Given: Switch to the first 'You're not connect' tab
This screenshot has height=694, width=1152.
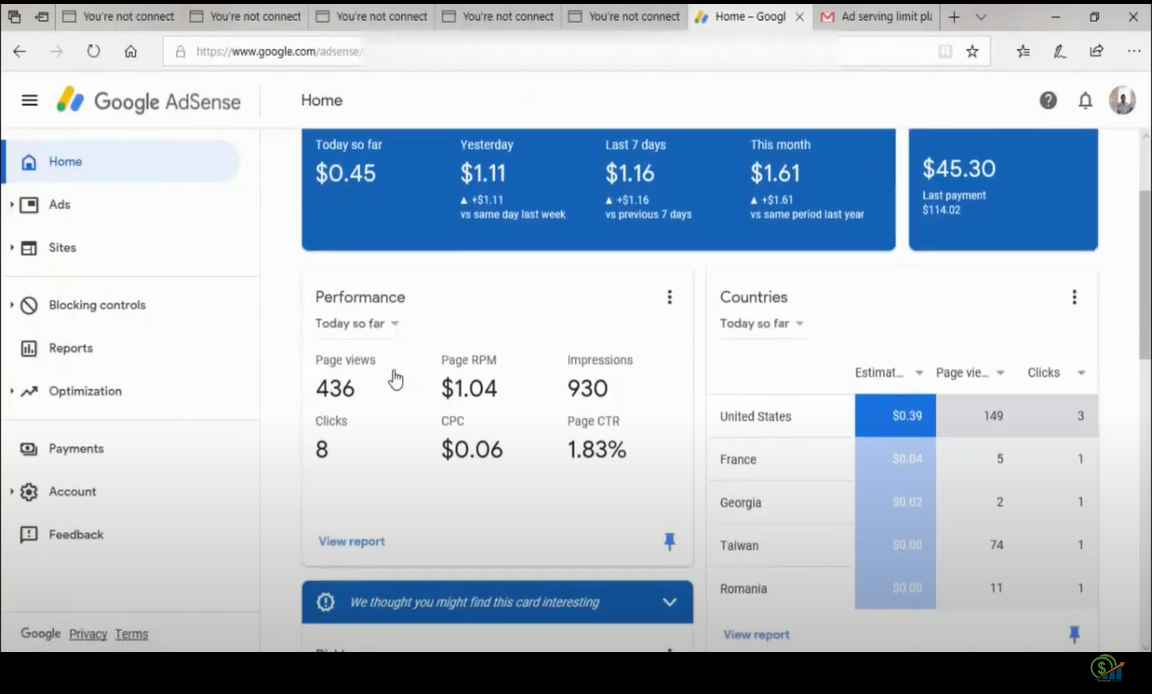Looking at the screenshot, I should tap(118, 16).
